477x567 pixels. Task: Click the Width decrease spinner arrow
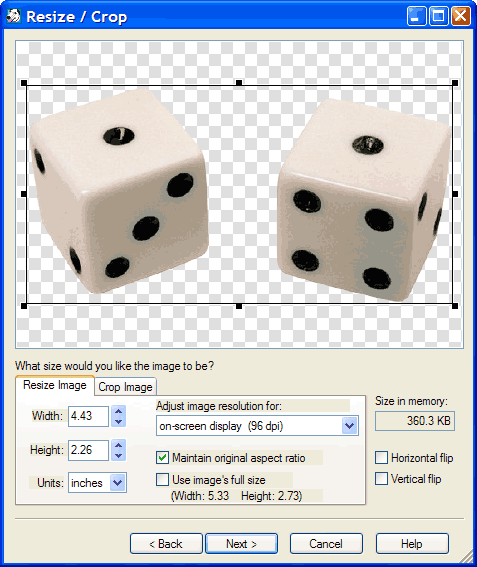coord(119,421)
